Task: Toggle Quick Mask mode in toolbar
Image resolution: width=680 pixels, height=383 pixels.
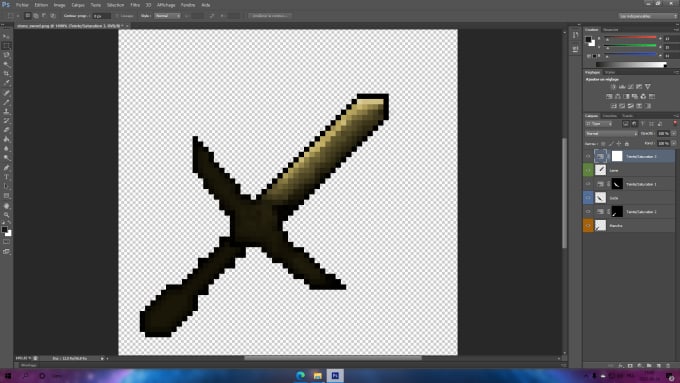Action: pyautogui.click(x=7, y=242)
